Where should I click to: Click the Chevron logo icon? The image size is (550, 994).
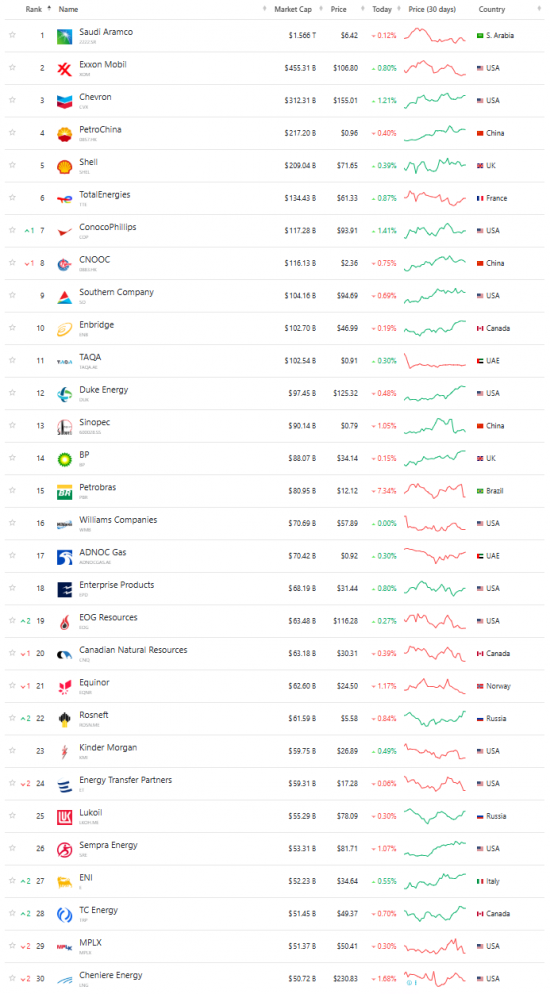[x=65, y=101]
